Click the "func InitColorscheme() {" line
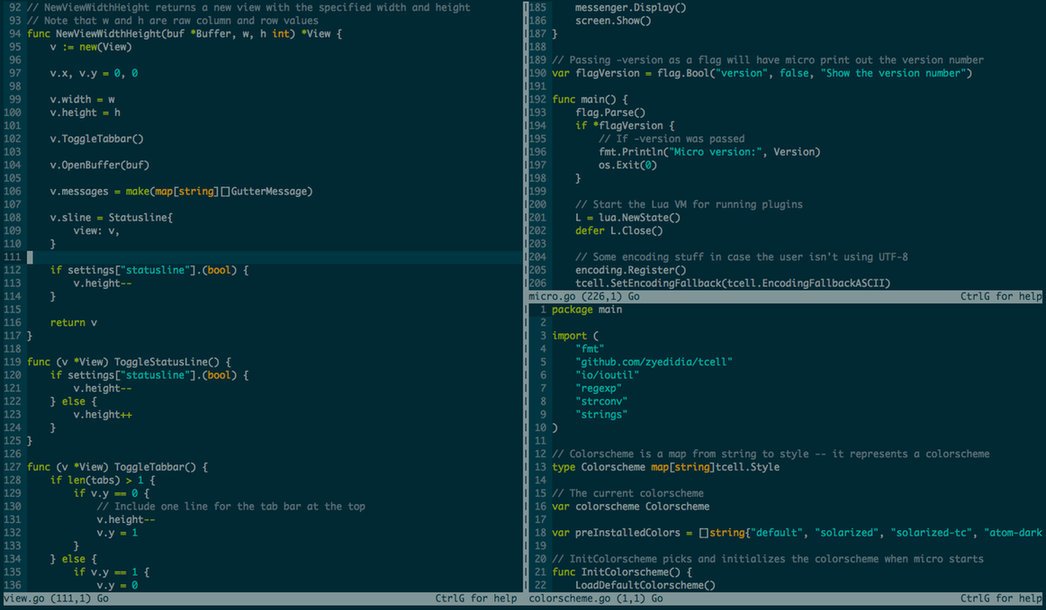Viewport: 1046px width, 610px height. pyautogui.click(x=622, y=572)
